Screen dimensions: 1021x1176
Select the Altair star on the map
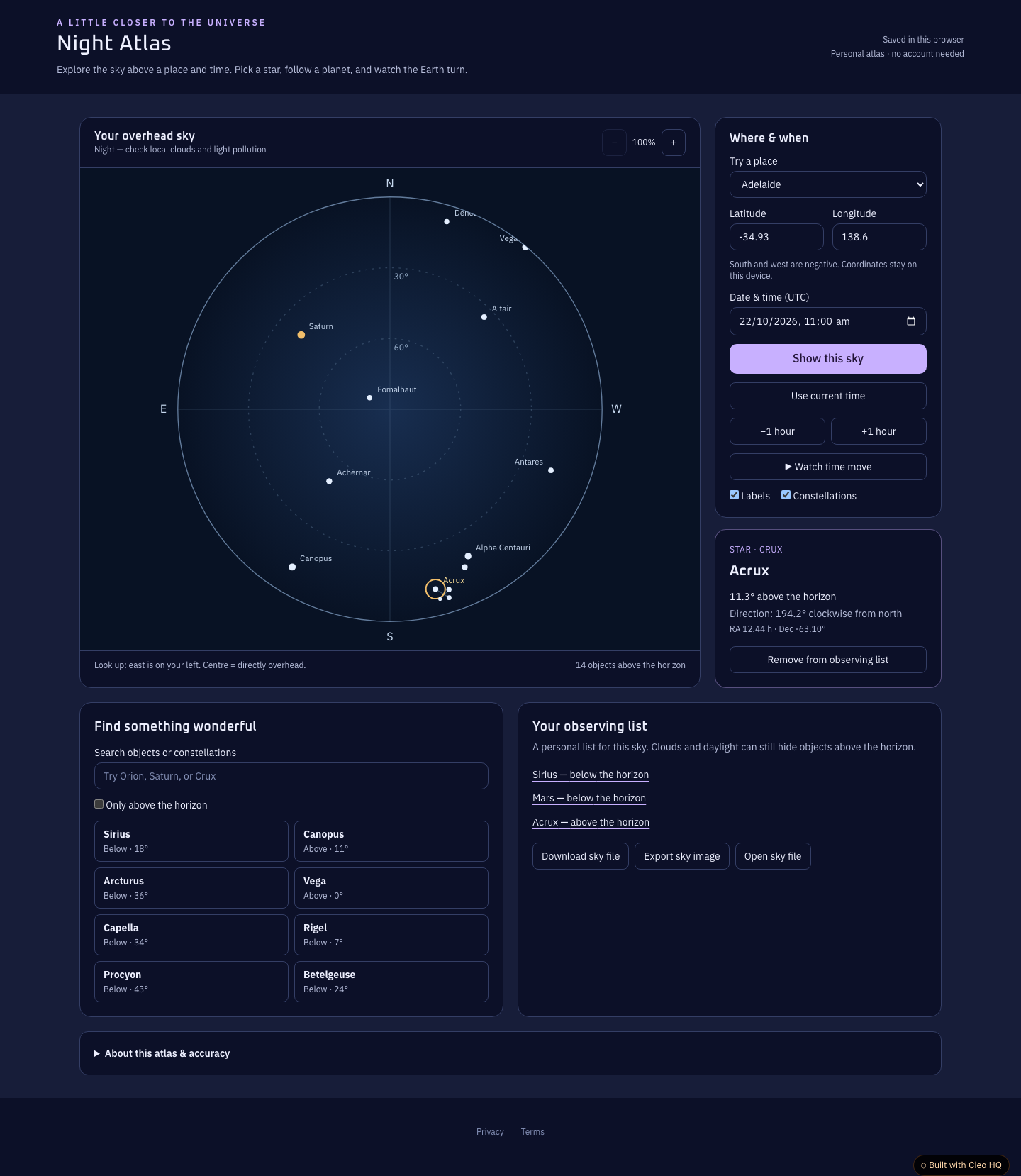click(x=484, y=317)
